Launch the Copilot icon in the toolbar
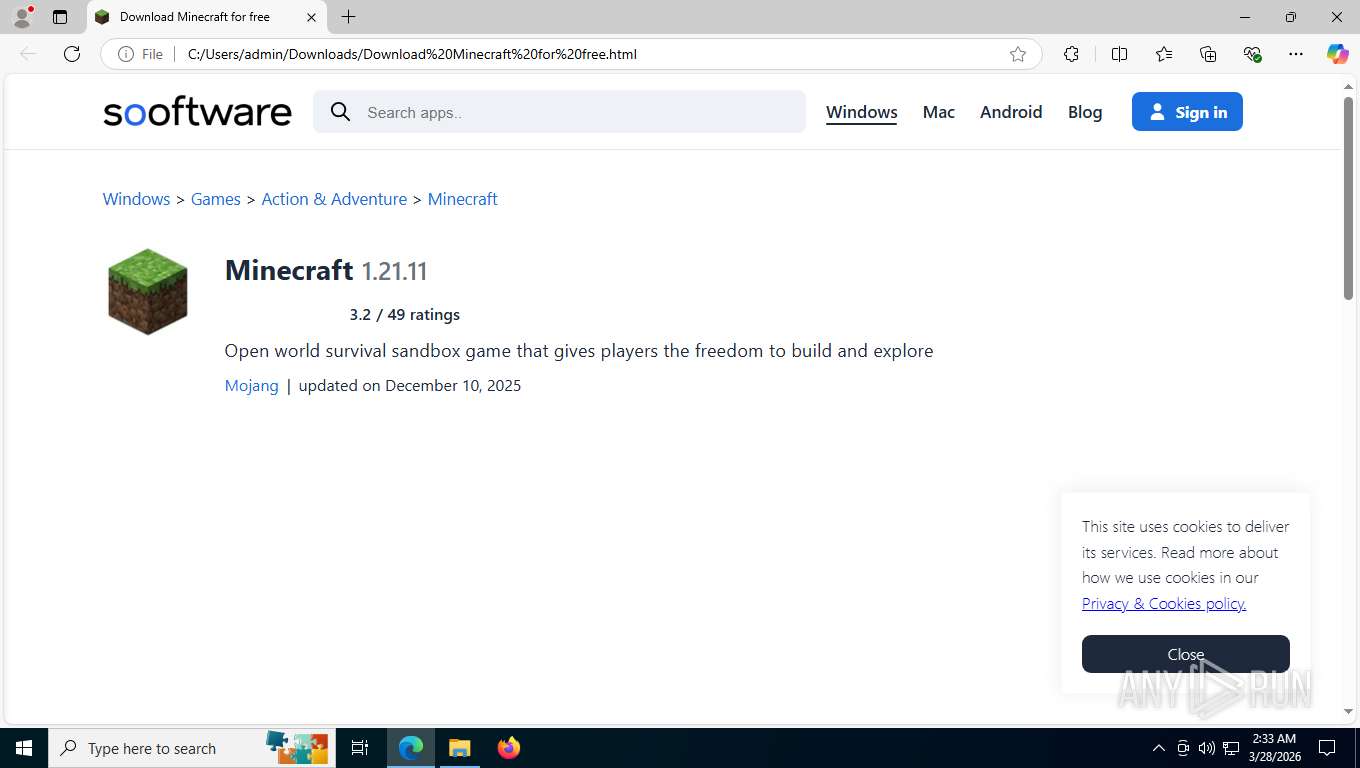This screenshot has height=768, width=1360. click(1337, 54)
